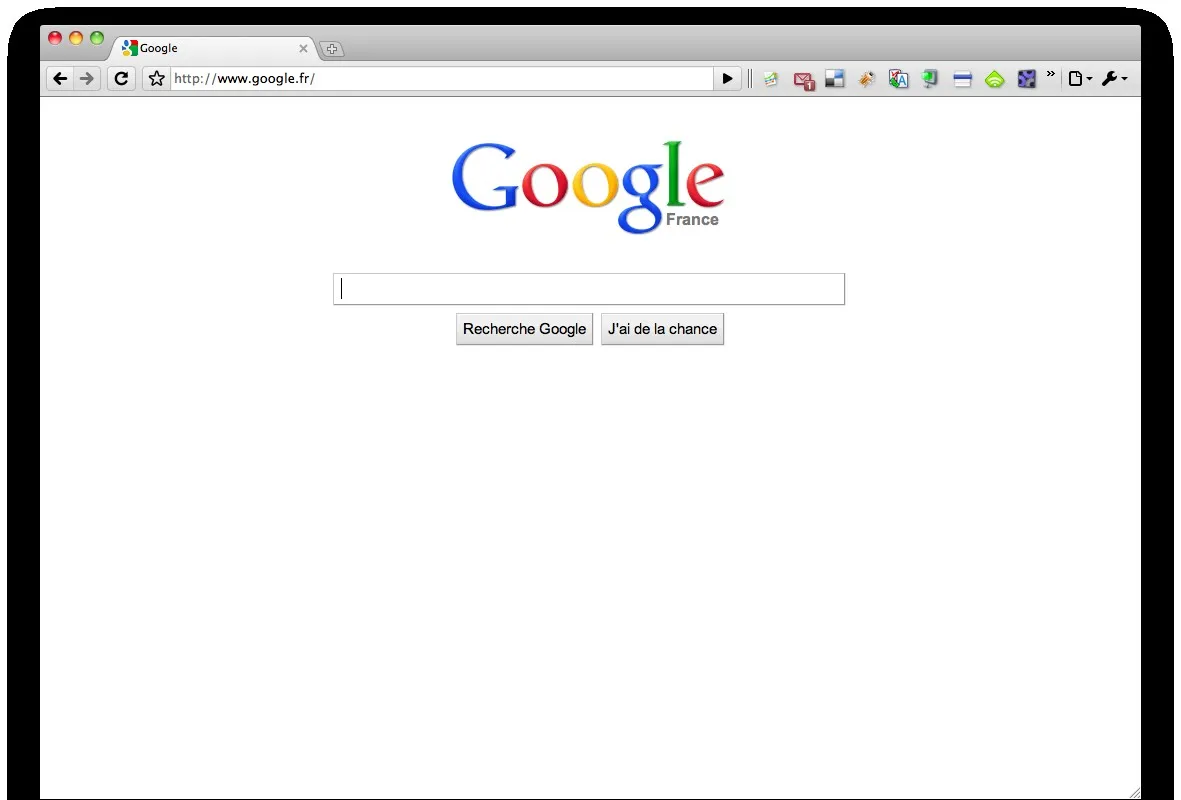Open the purple puzzle extension icon
Viewport: 1181px width, 800px height.
pyautogui.click(x=1027, y=78)
